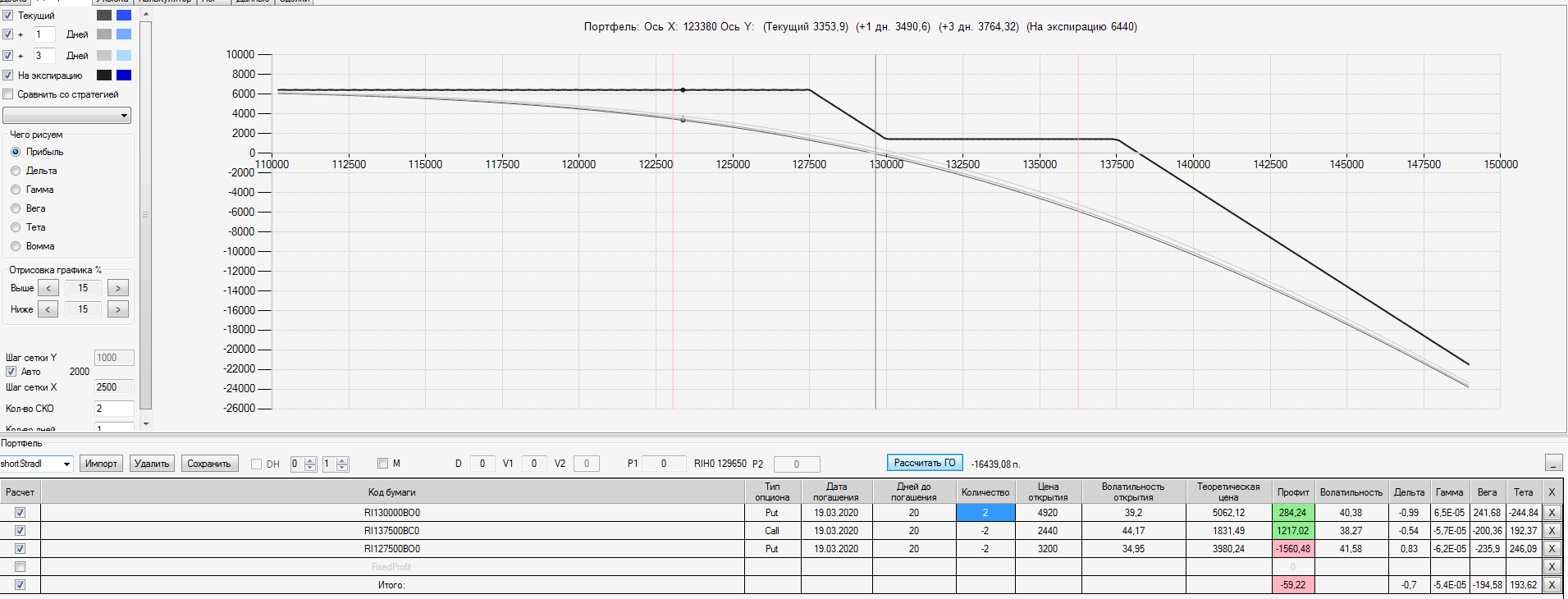Click the P1 input field
Image resolution: width=1568 pixels, height=599 pixels.
(x=664, y=464)
